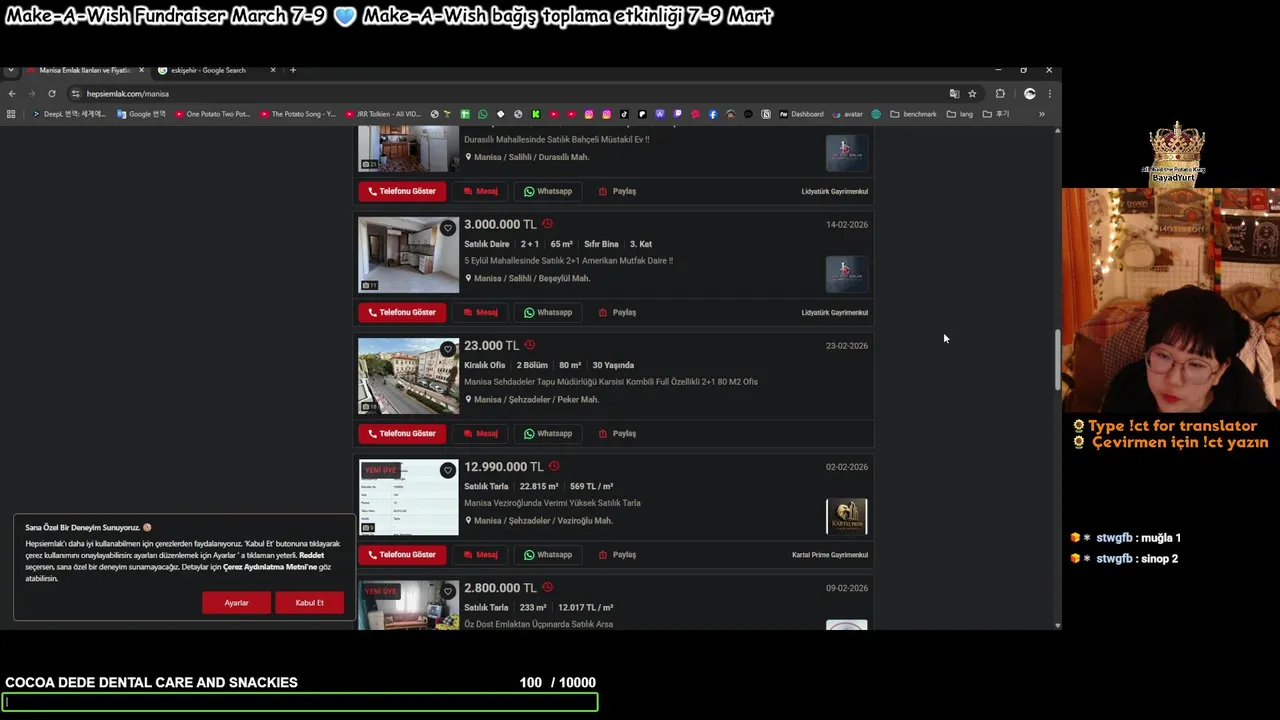Viewport: 1280px width, 720px height.
Task: Open the 12.990.000 TL land listing thumbnail
Action: pyautogui.click(x=409, y=497)
